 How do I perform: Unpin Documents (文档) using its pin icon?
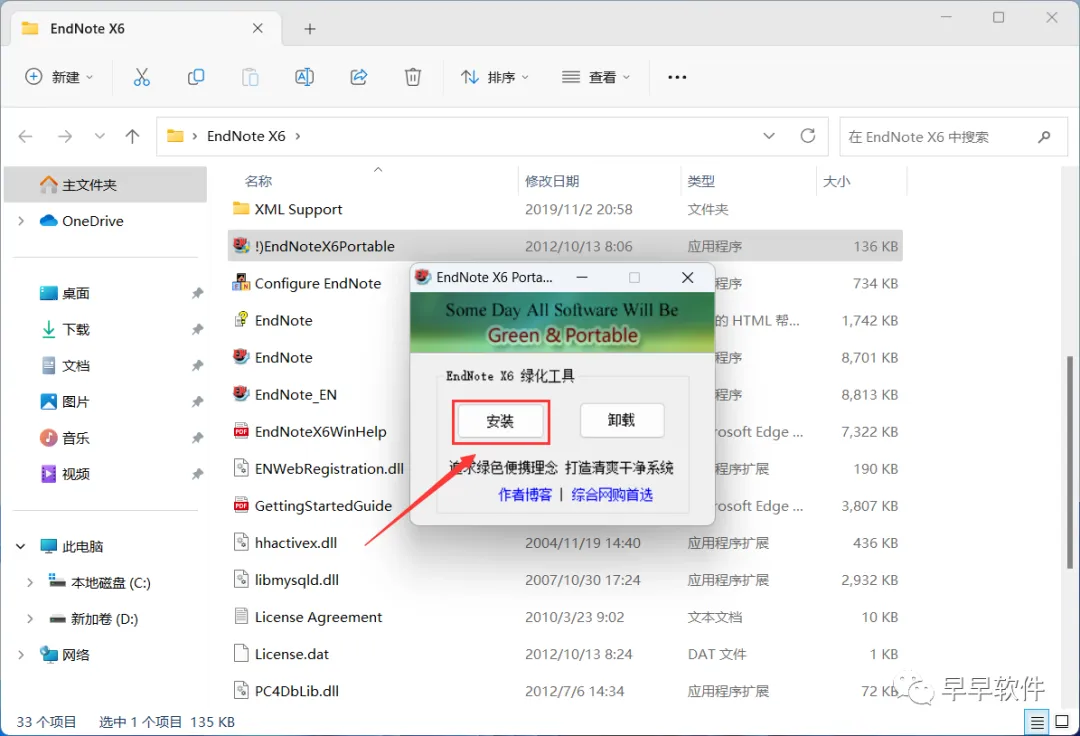[x=197, y=366]
